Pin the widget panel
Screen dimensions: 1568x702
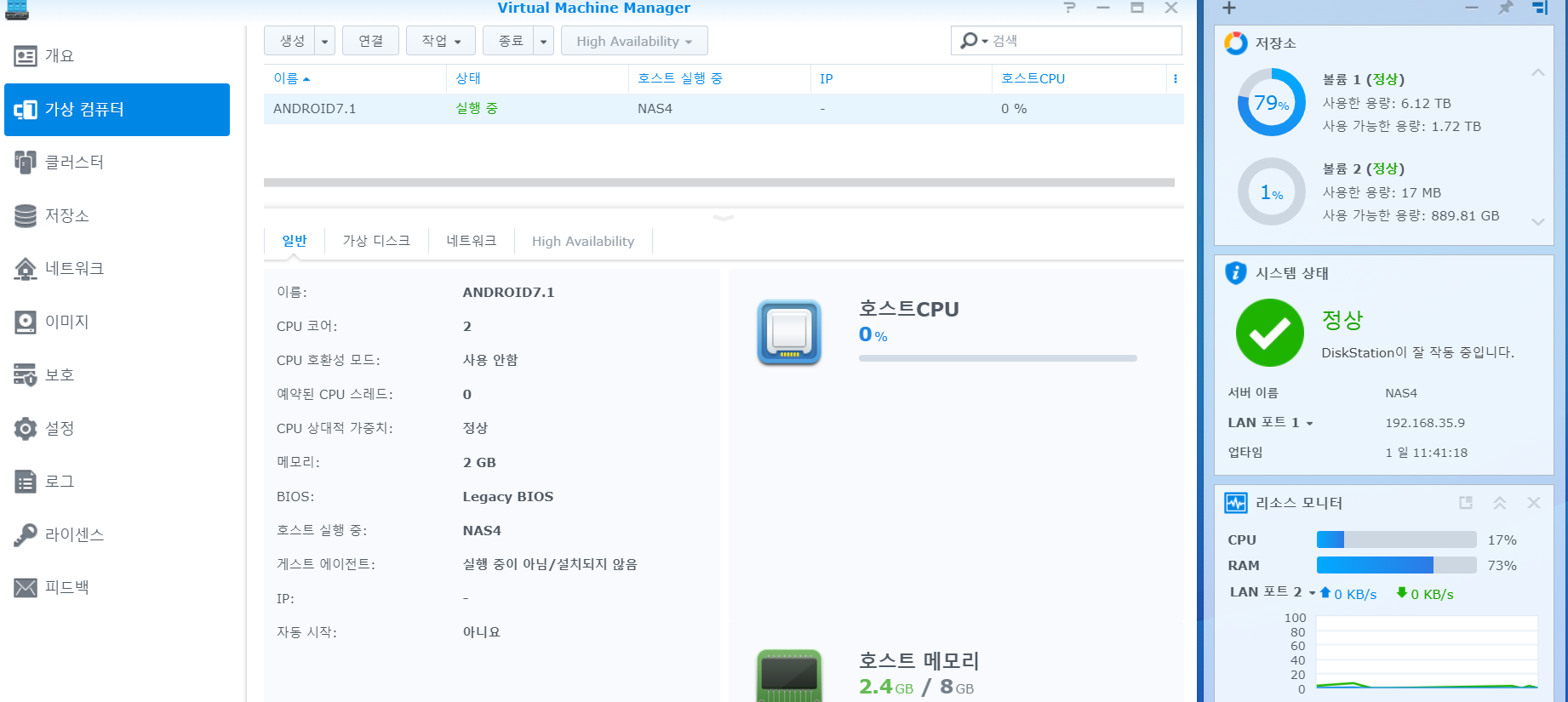(x=1506, y=8)
